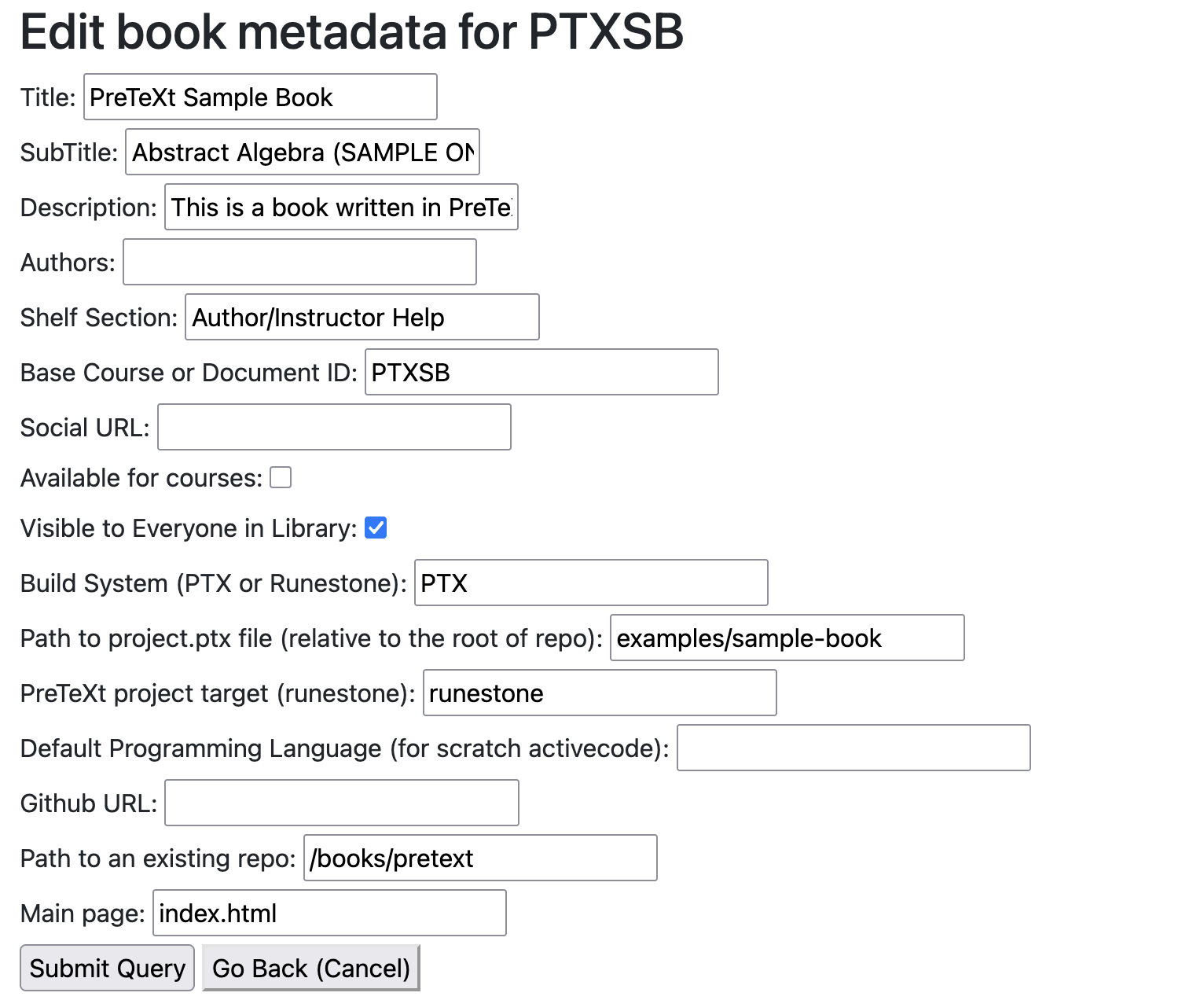
Task: Click the empty Github URL field
Action: click(341, 803)
